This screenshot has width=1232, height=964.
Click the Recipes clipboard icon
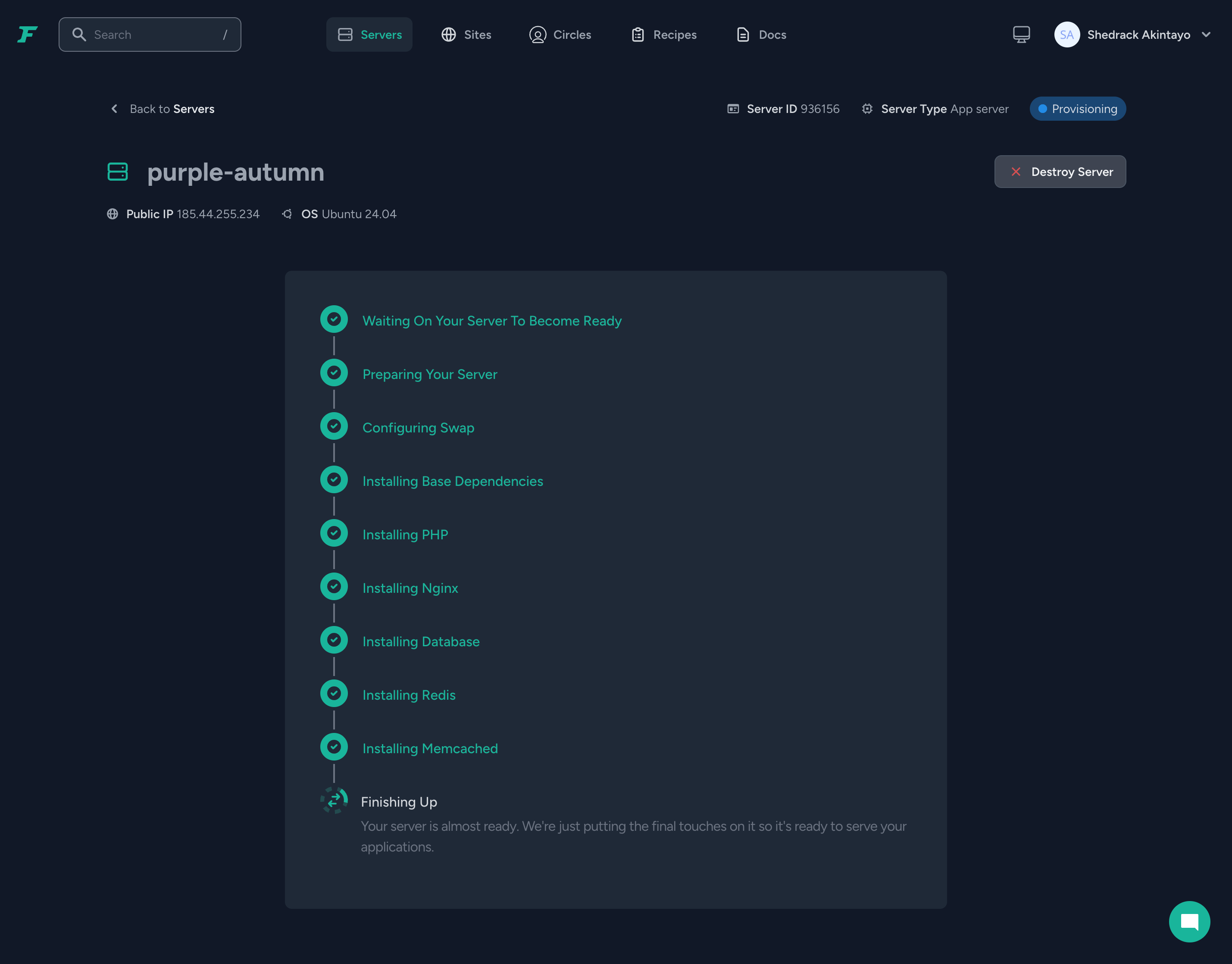638,34
